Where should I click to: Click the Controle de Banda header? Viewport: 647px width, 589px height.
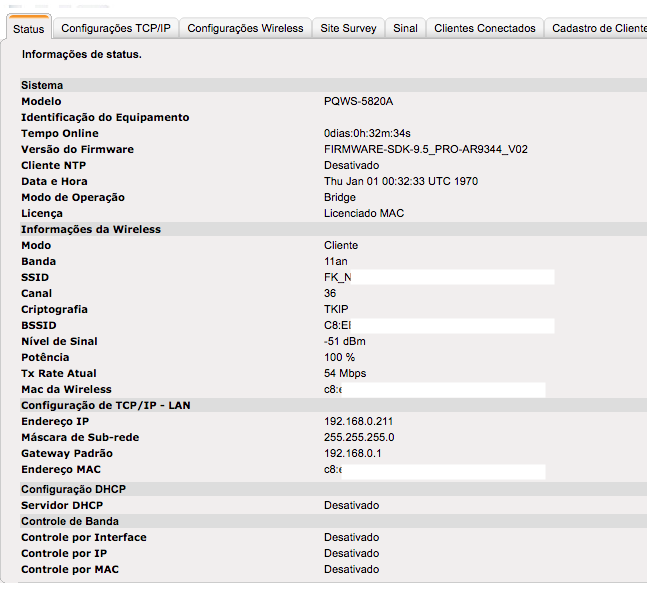point(70,522)
